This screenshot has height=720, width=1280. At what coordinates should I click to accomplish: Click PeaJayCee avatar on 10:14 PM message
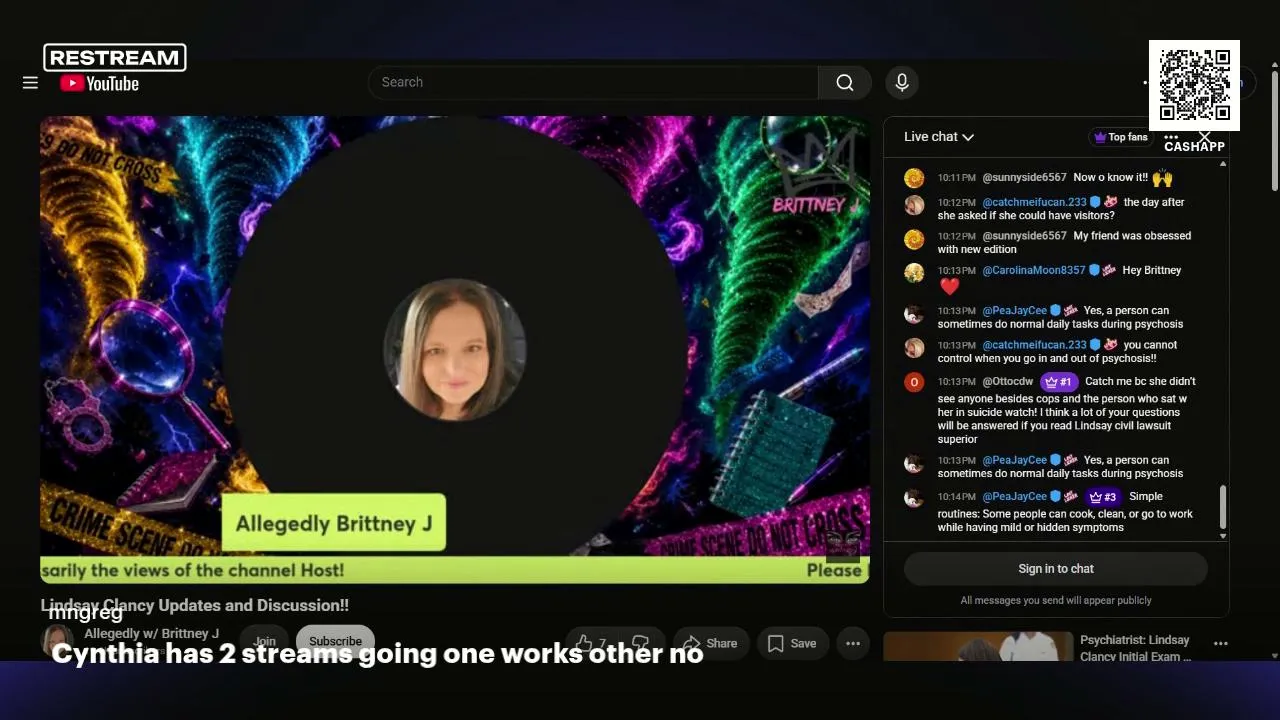[x=914, y=498]
